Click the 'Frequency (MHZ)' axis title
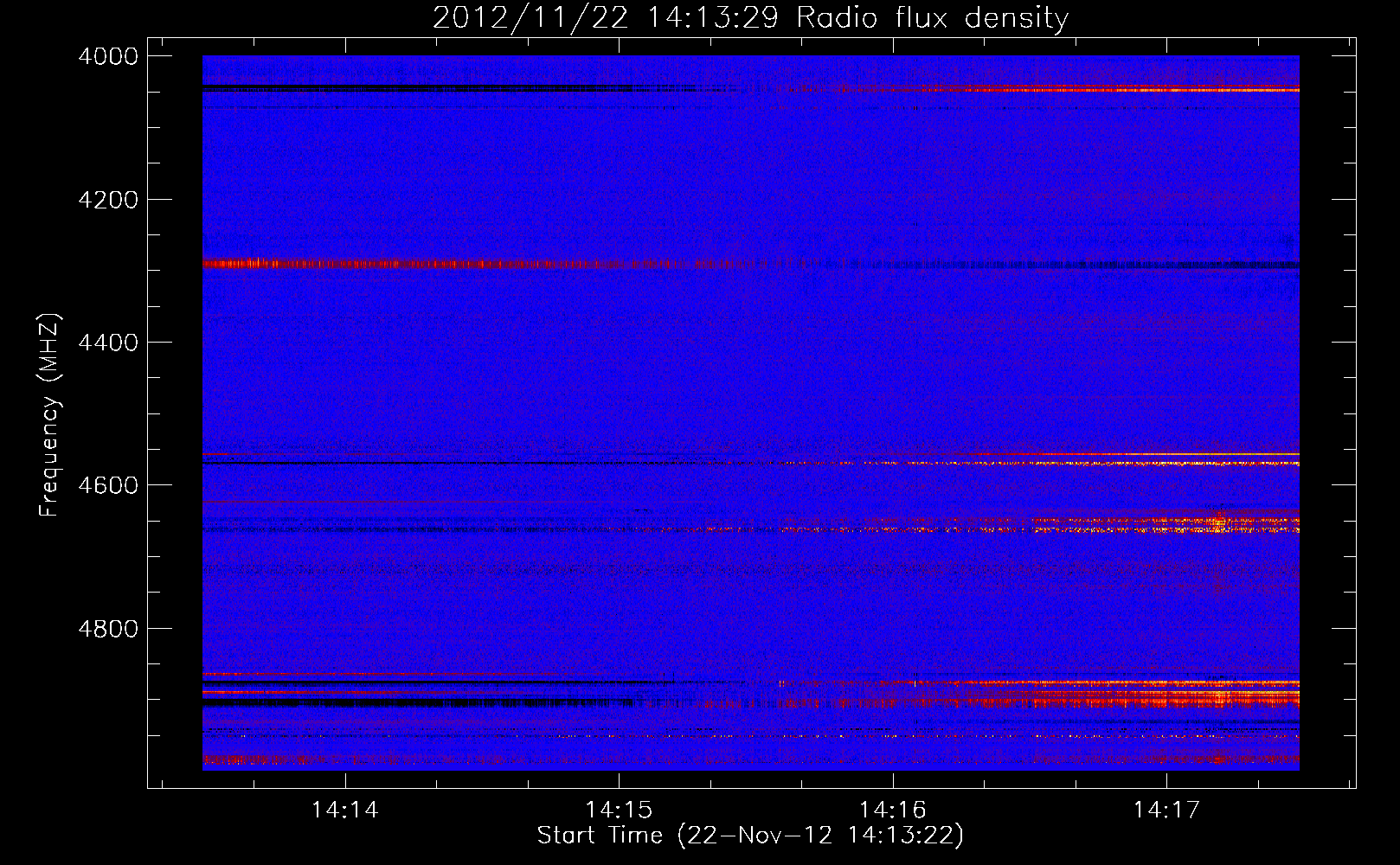 49,415
